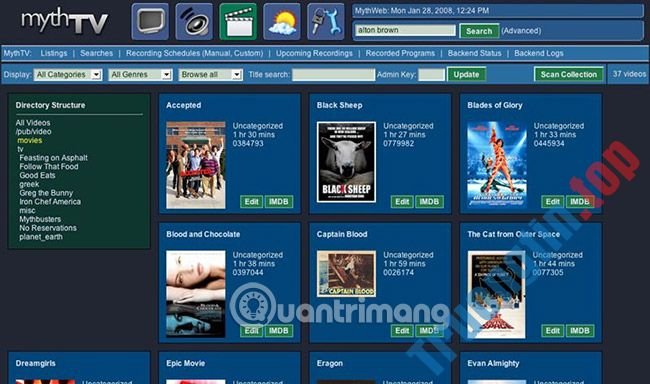
Task: Open the Greg the Bunny folder
Action: pos(46,193)
